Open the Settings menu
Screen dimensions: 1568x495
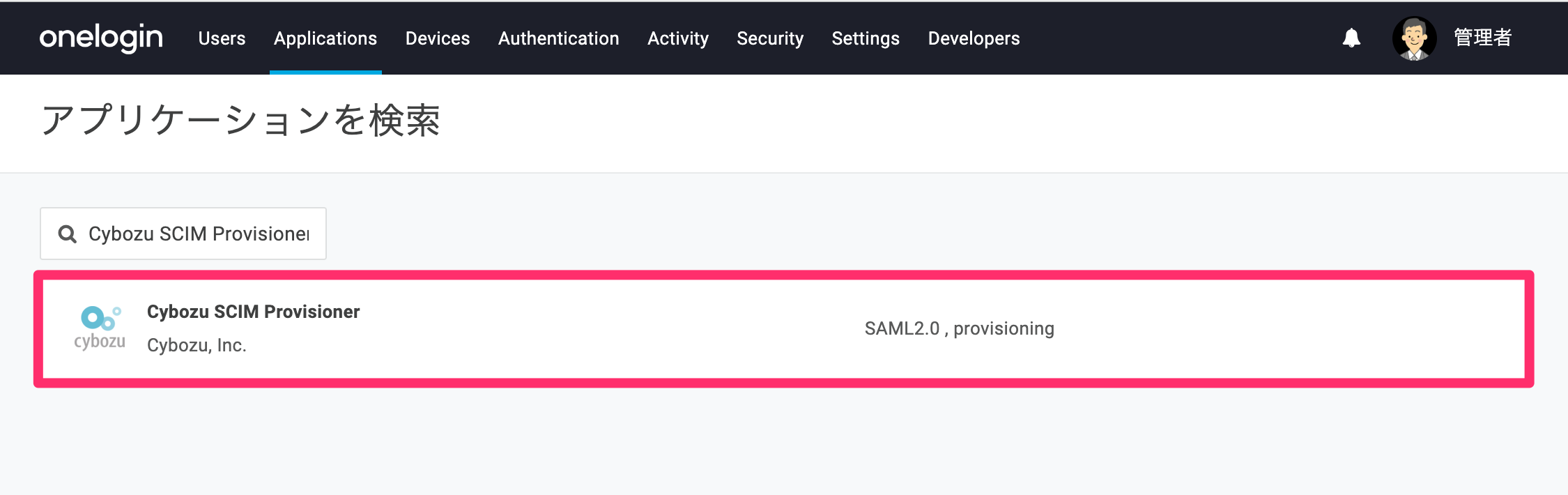(x=866, y=38)
